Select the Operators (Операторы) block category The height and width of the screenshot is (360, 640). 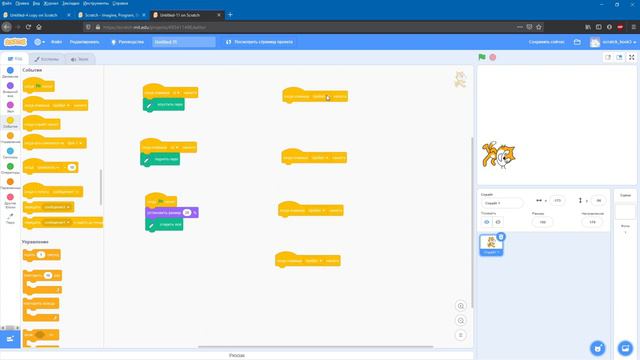pos(10,168)
